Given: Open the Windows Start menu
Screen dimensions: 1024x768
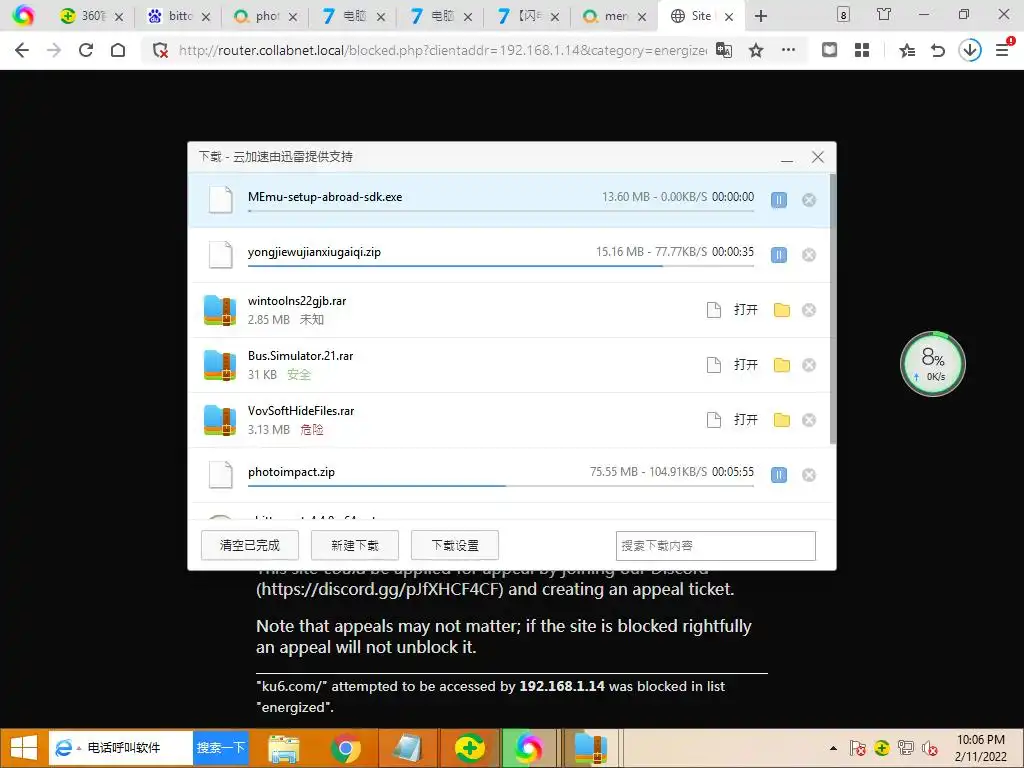Looking at the screenshot, I should [x=24, y=748].
